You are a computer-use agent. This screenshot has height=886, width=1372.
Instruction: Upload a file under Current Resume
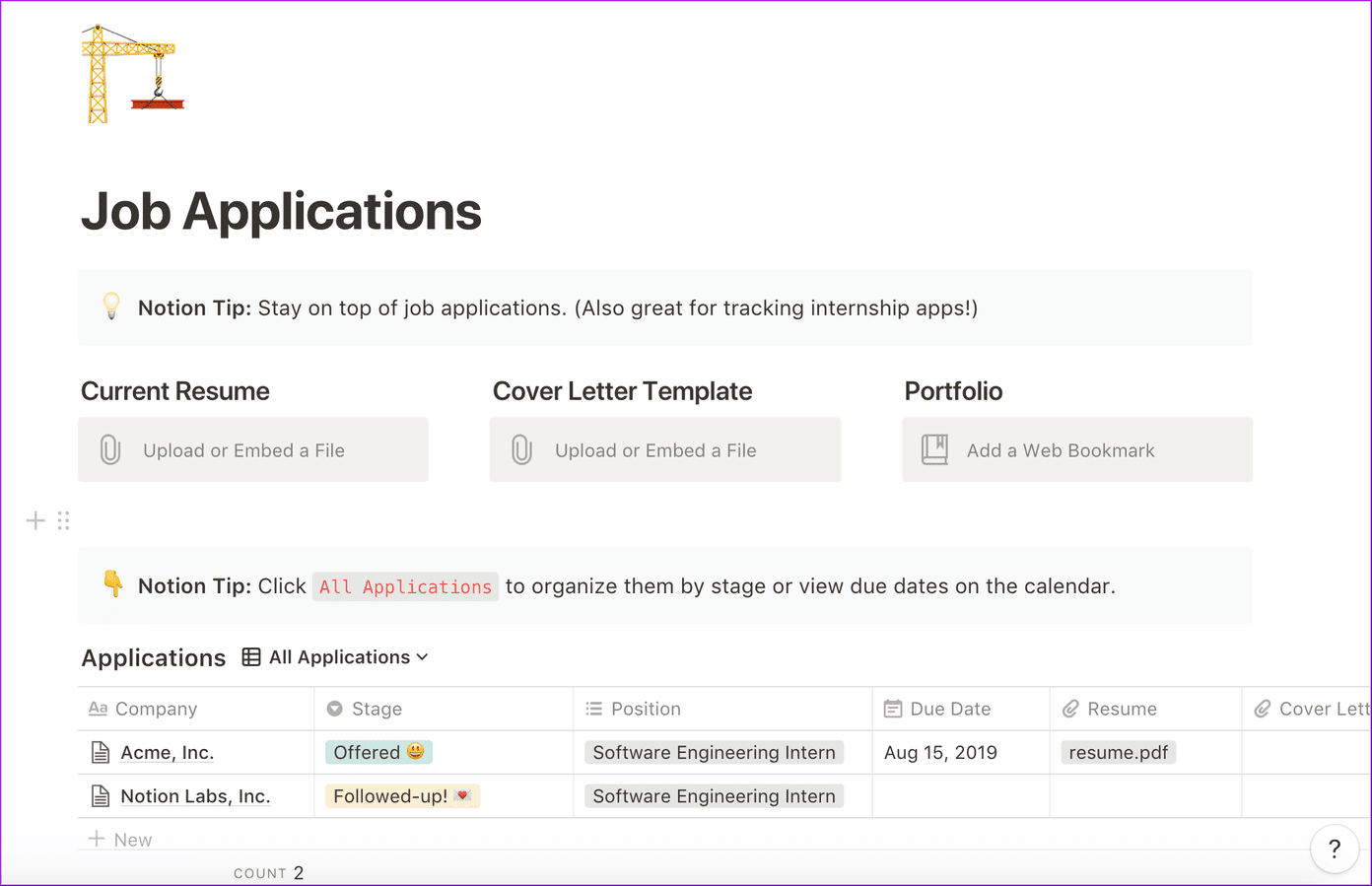click(253, 449)
